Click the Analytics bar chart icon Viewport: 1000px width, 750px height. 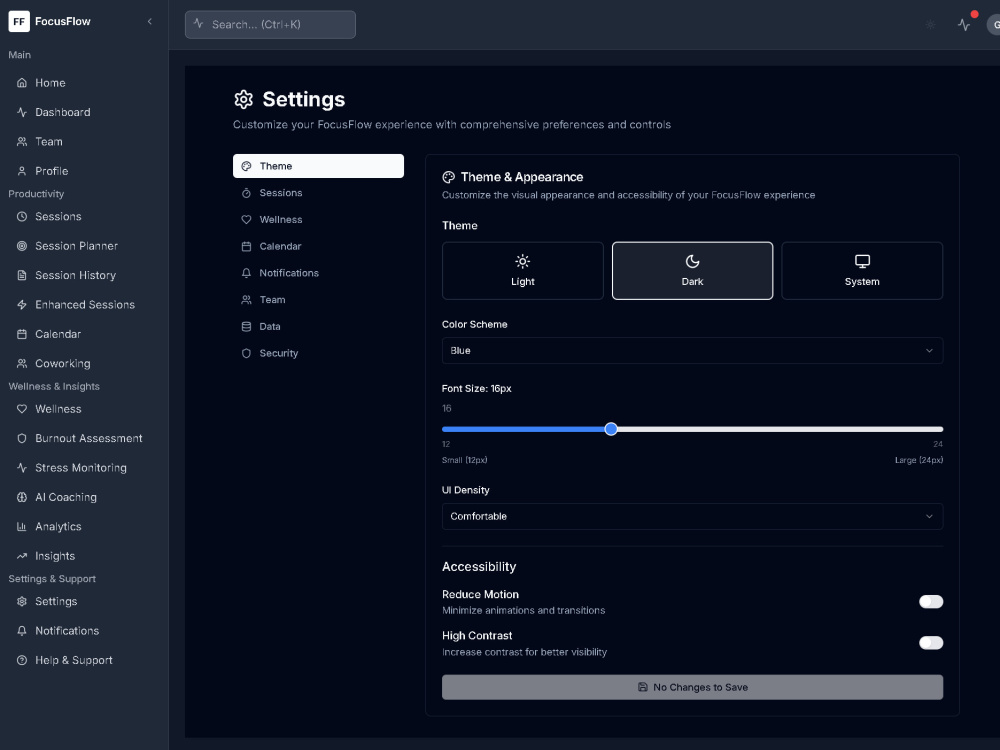22,526
